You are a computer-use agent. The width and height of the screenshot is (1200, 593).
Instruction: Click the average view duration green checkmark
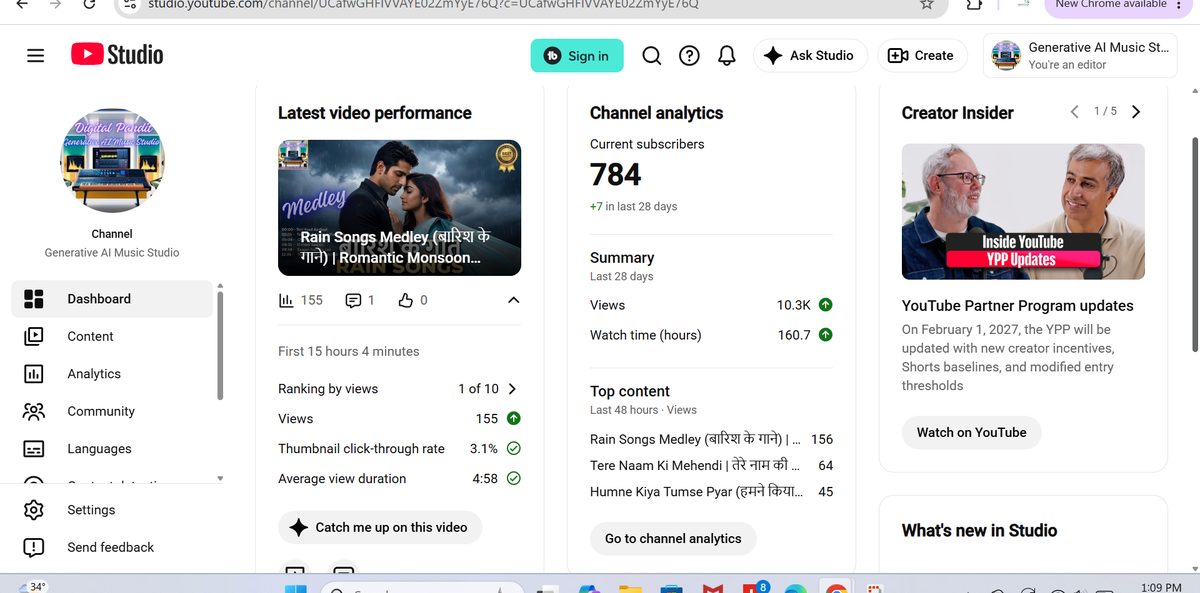[513, 479]
